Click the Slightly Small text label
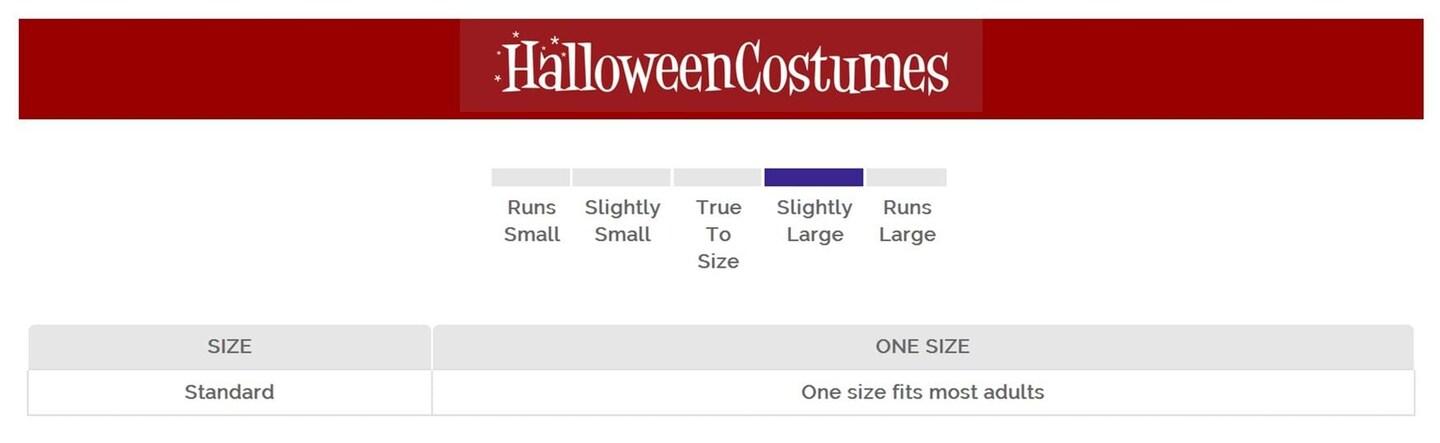The width and height of the screenshot is (1440, 443). click(x=622, y=221)
